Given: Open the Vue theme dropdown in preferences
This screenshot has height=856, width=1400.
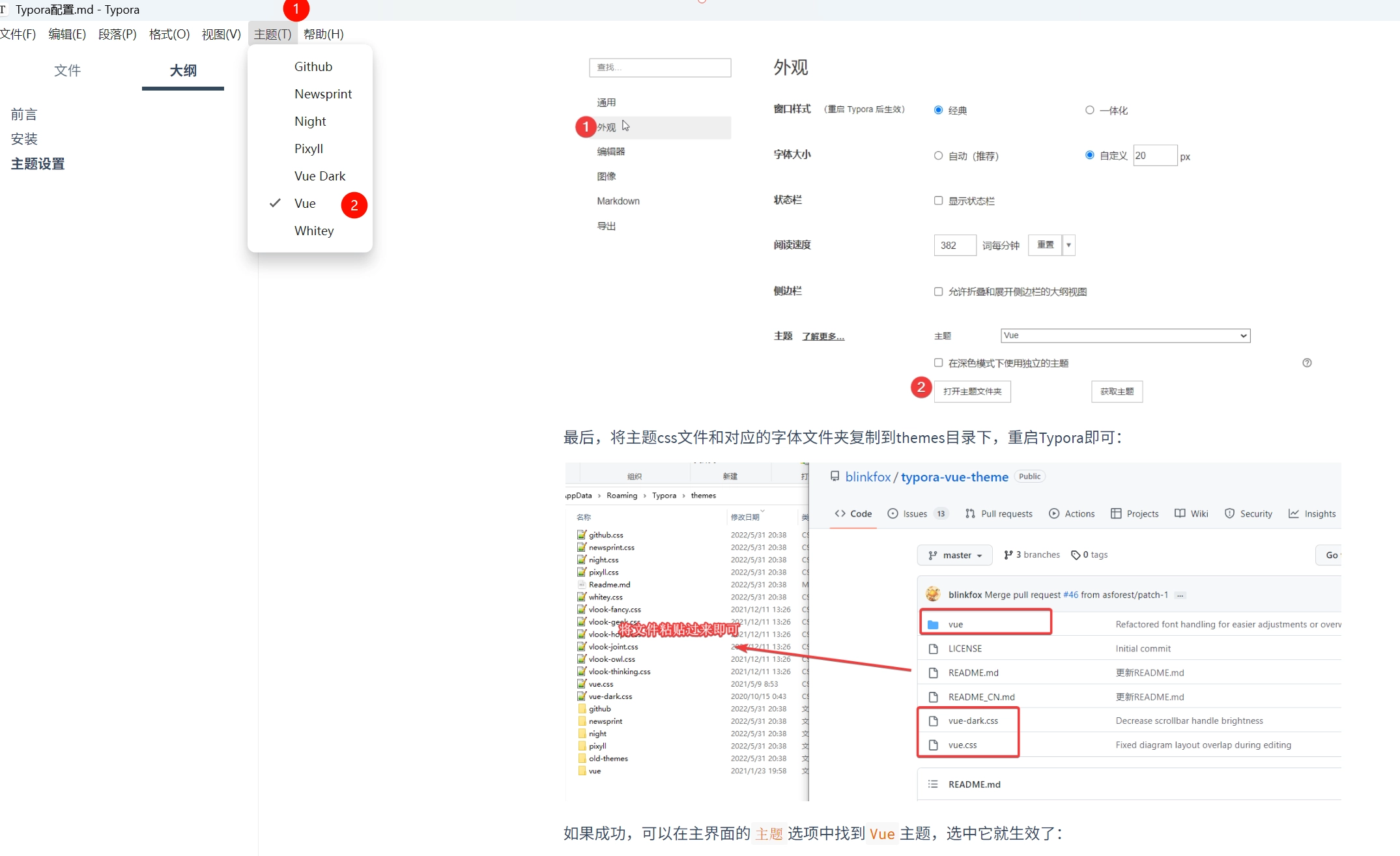Looking at the screenshot, I should (1125, 335).
